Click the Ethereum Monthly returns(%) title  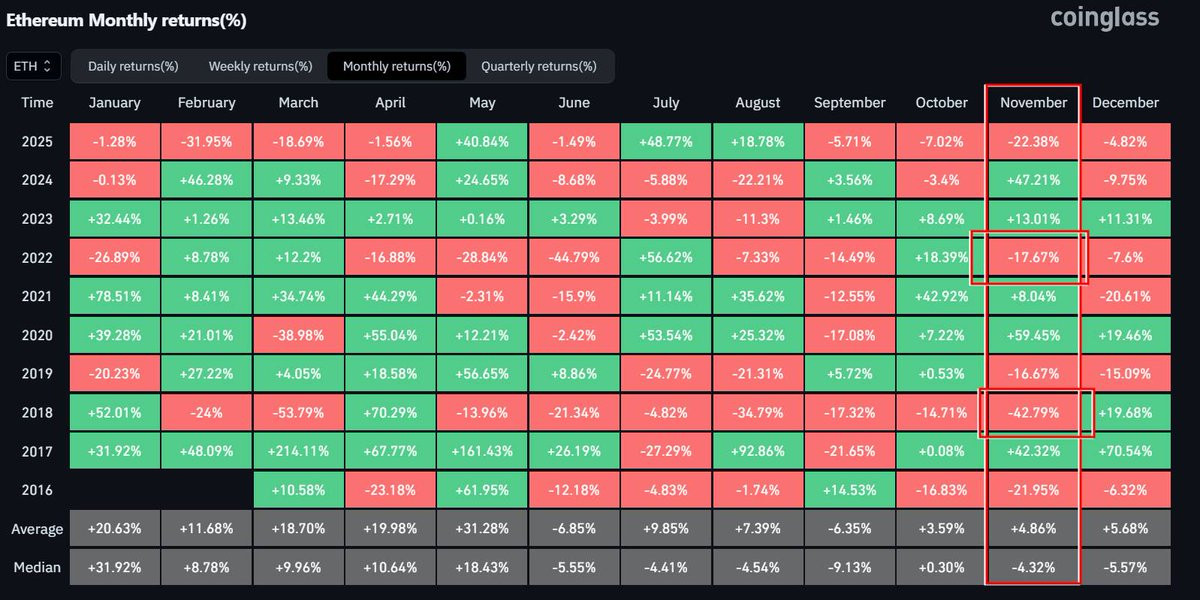pos(126,20)
